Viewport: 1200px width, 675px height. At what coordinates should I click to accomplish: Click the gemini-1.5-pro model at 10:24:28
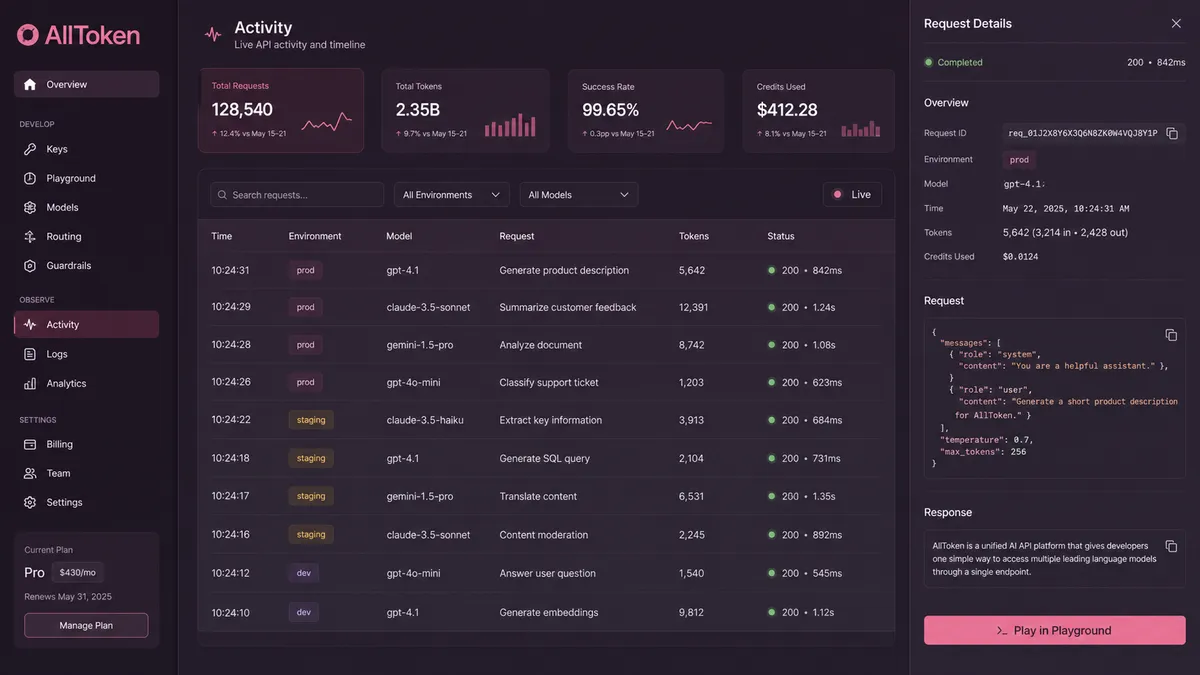click(420, 345)
